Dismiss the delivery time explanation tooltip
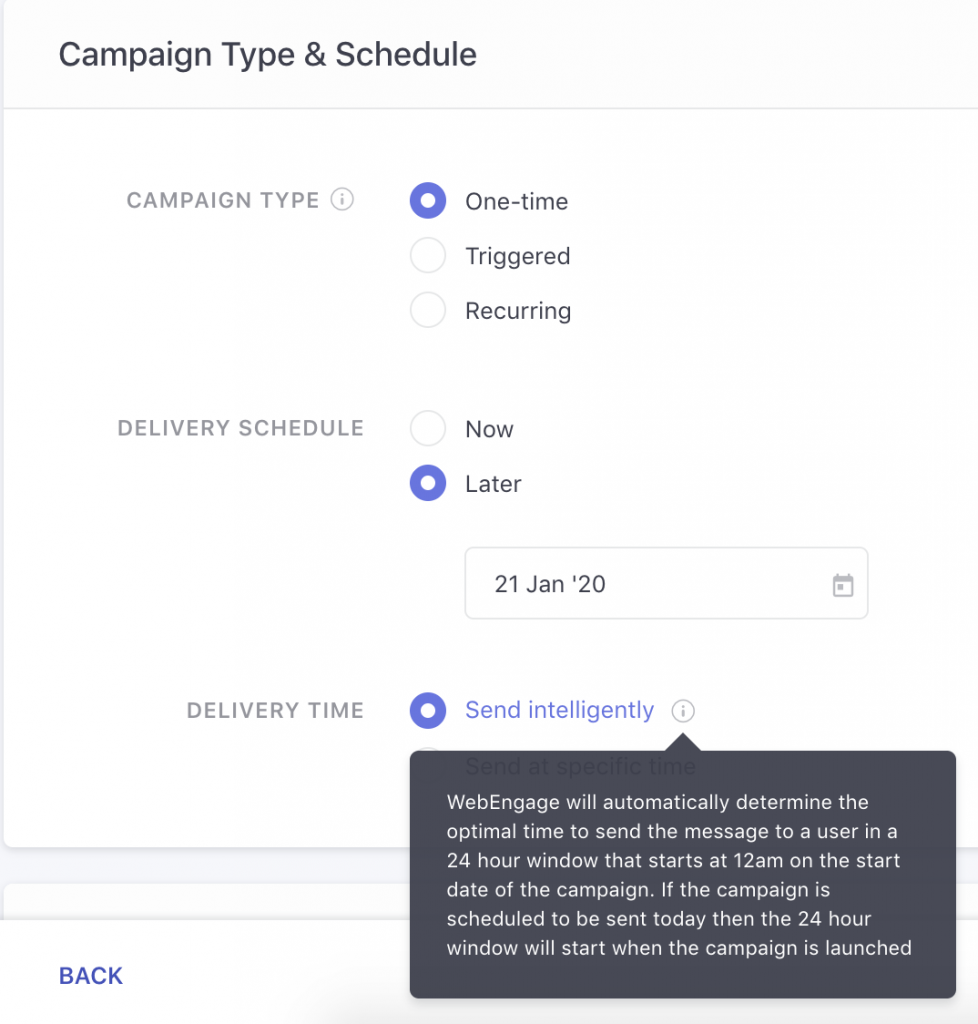Image resolution: width=978 pixels, height=1024 pixels. pos(684,875)
